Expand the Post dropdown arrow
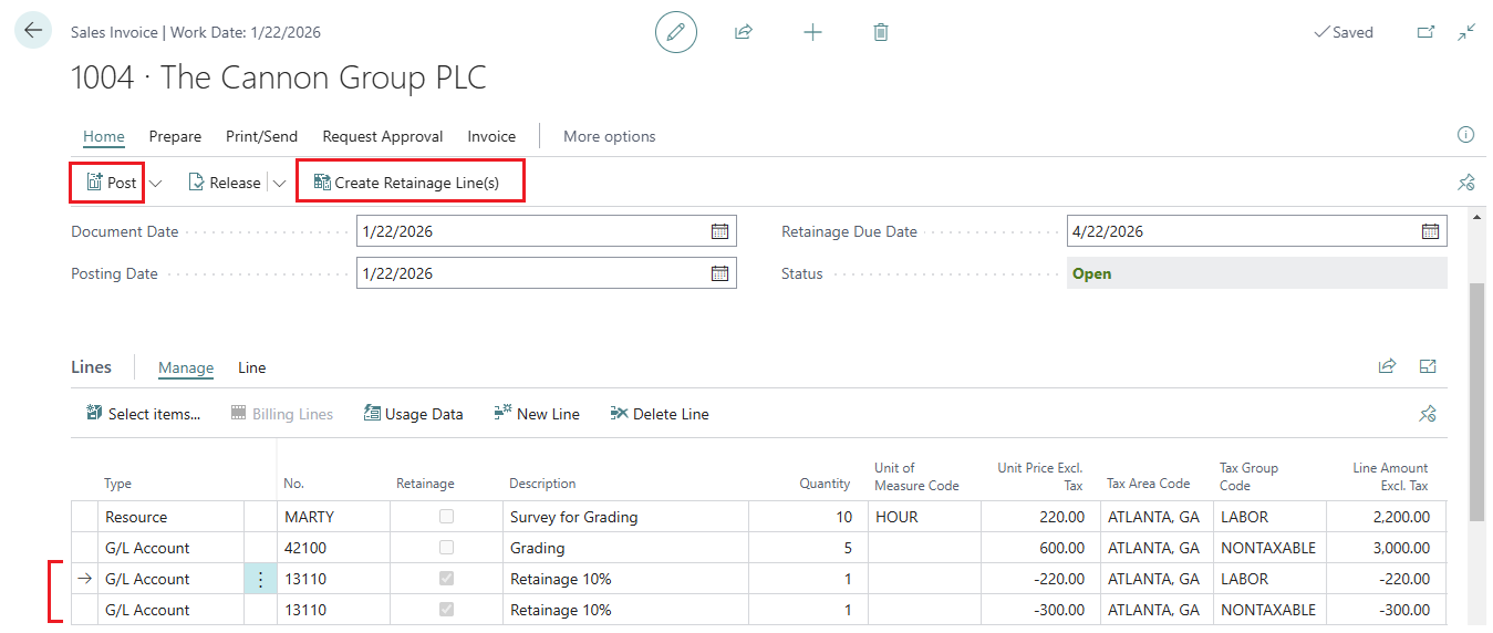Screen dimensions: 1493x633 pos(155,183)
